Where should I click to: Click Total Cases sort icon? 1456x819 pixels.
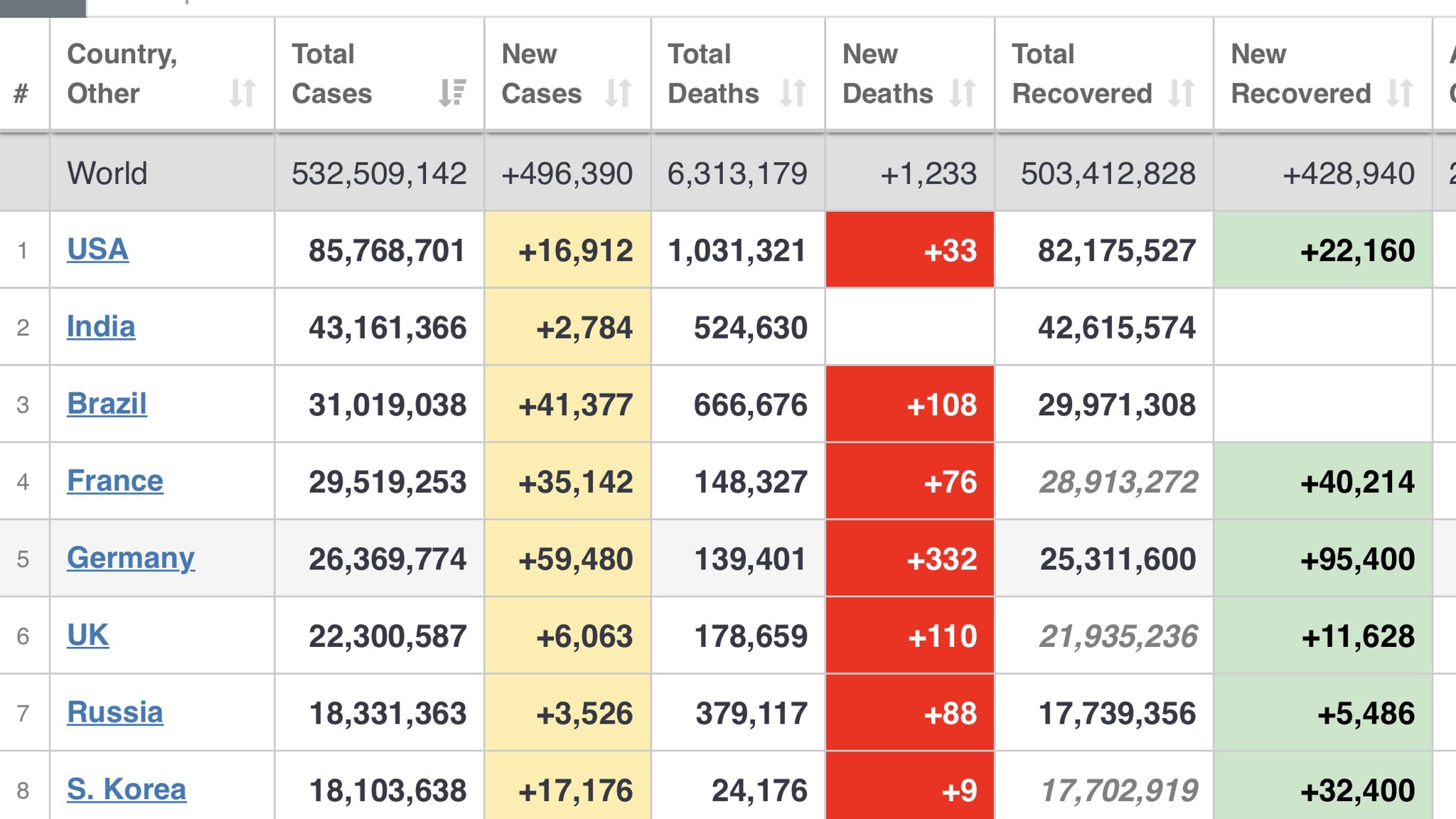tap(451, 93)
